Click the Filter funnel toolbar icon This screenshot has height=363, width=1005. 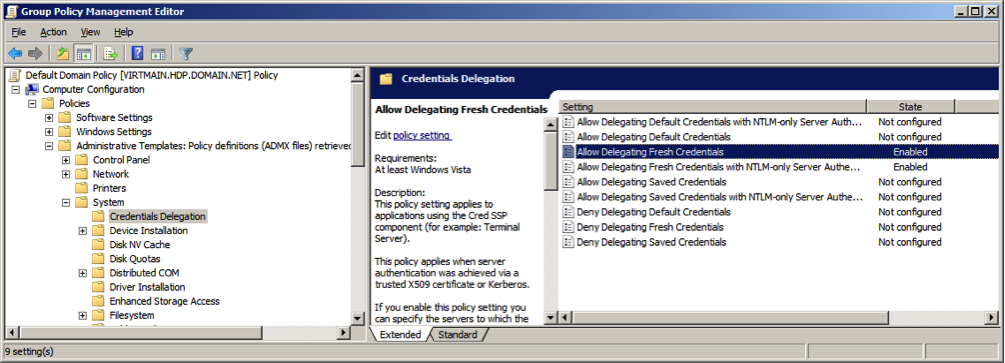click(x=186, y=53)
